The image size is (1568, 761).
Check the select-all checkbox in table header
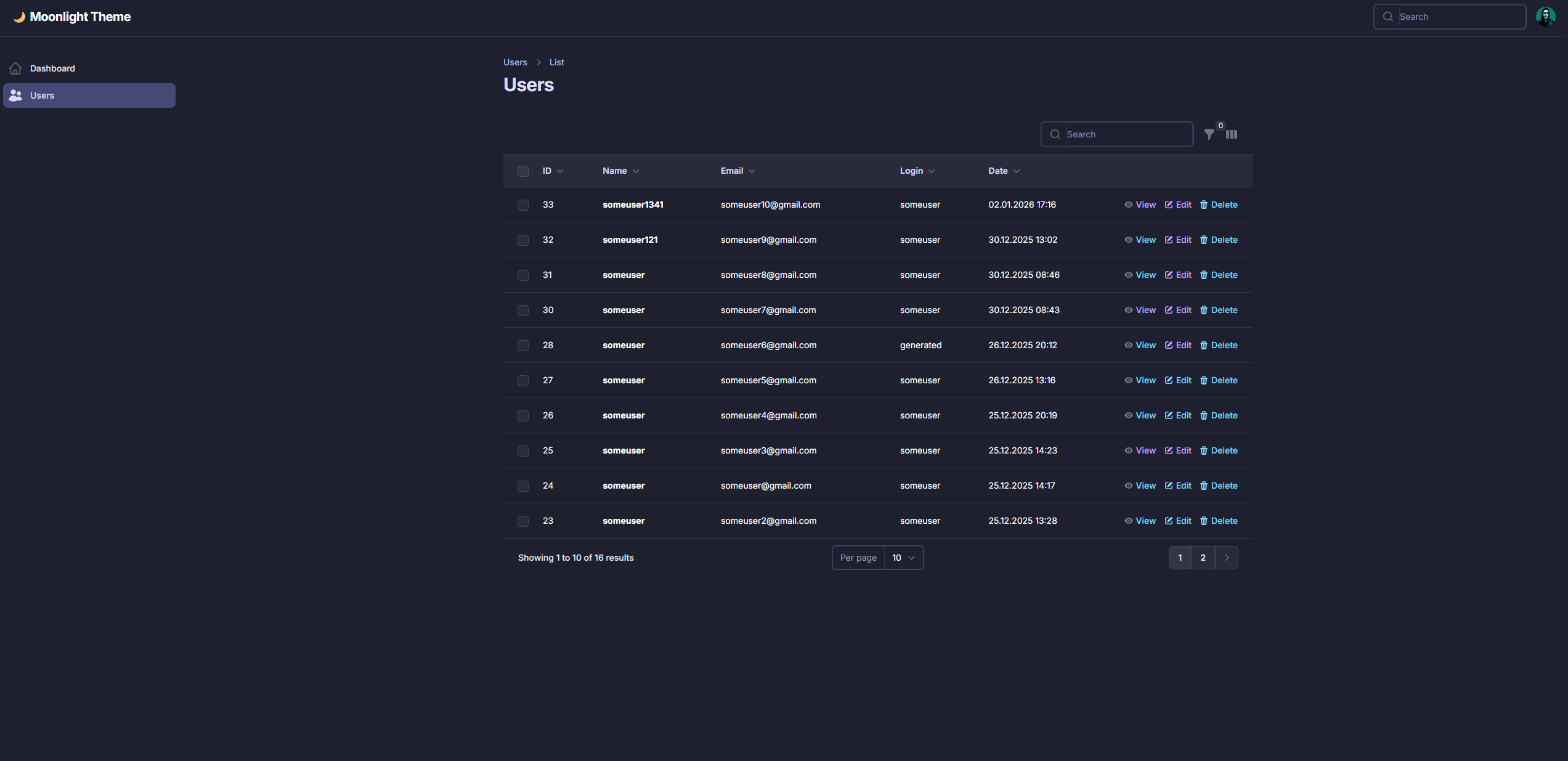tap(523, 171)
